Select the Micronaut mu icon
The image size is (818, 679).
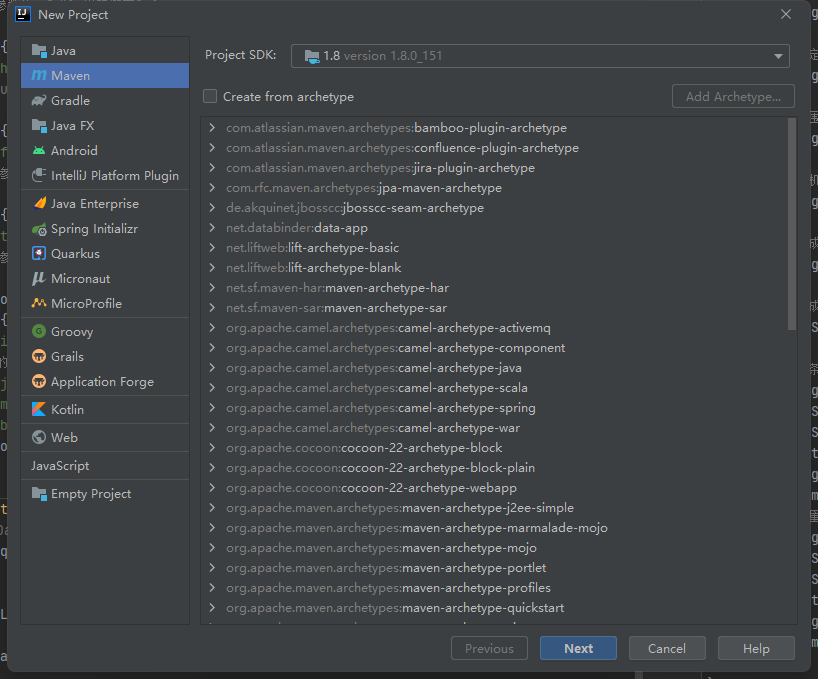(x=39, y=279)
